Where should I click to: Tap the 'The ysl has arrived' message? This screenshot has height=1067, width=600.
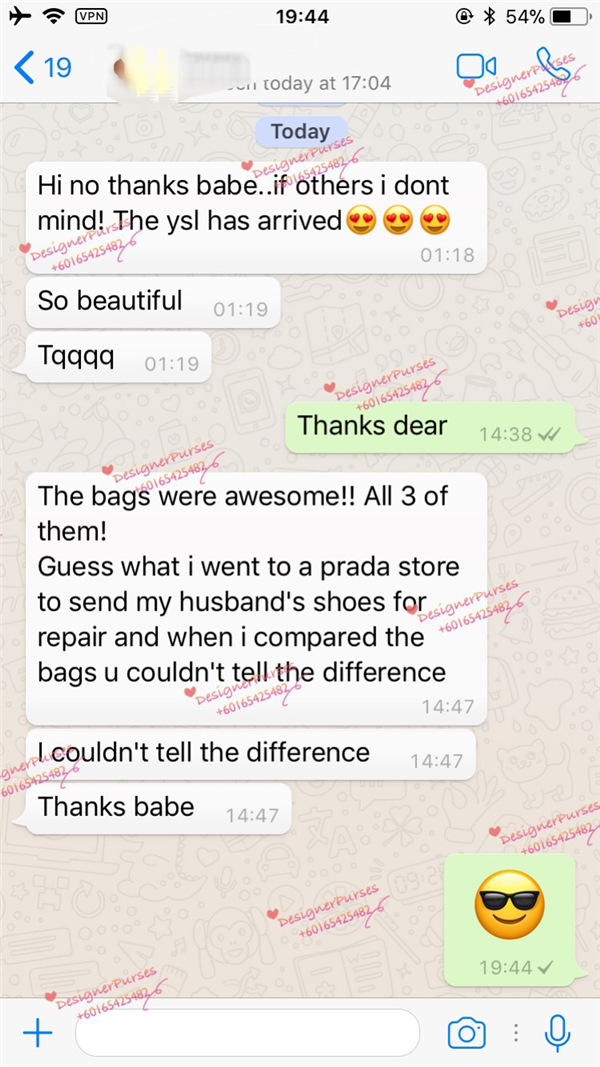click(x=256, y=218)
